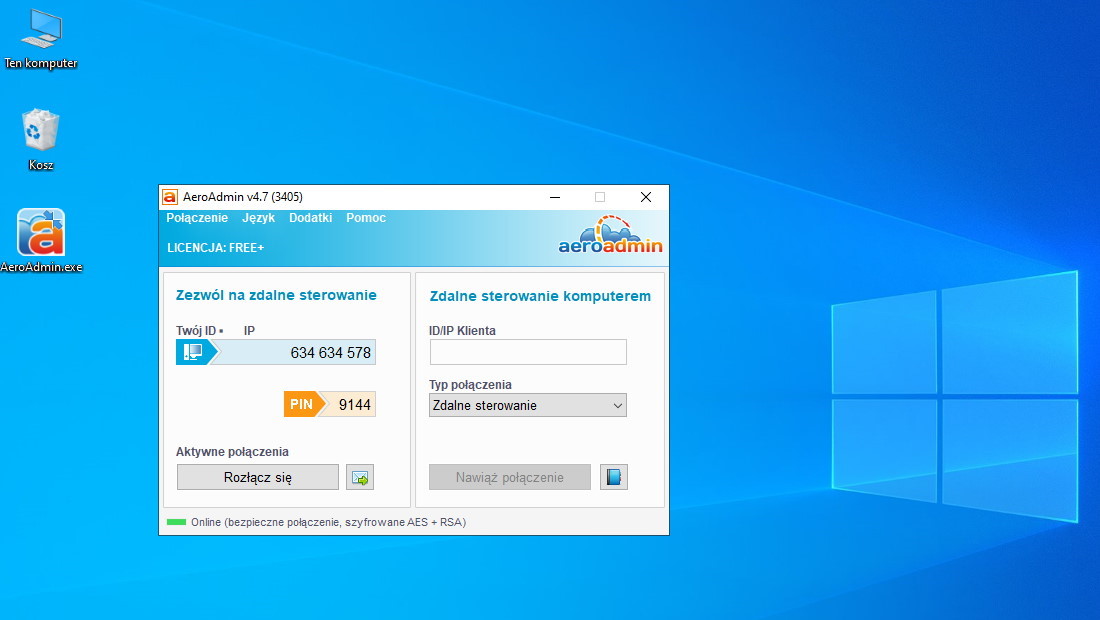The image size is (1100, 620).
Task: Expand the Typ połączenia dropdown
Action: (x=528, y=405)
